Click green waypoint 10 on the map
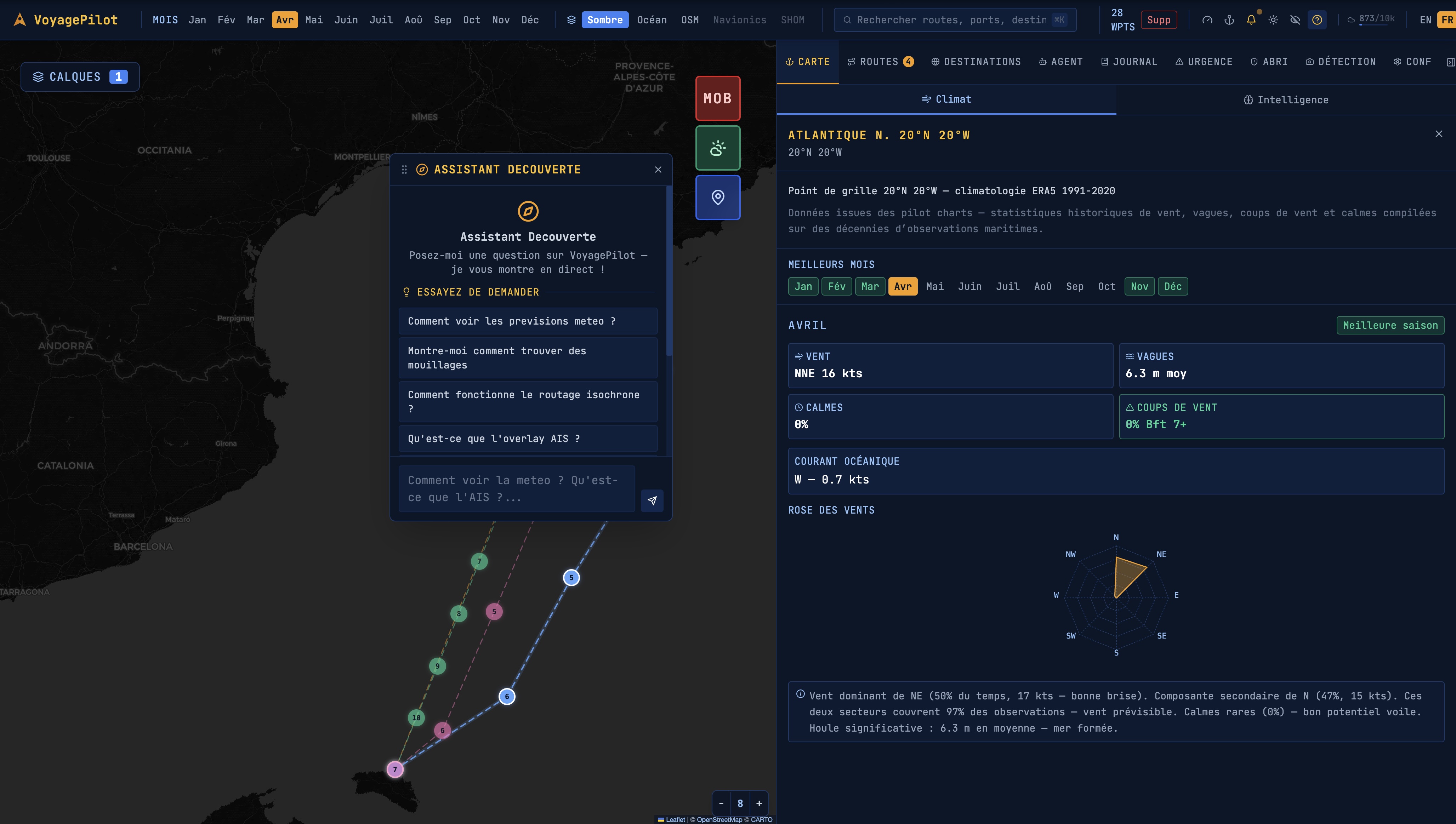Image resolution: width=1456 pixels, height=824 pixels. point(416,717)
